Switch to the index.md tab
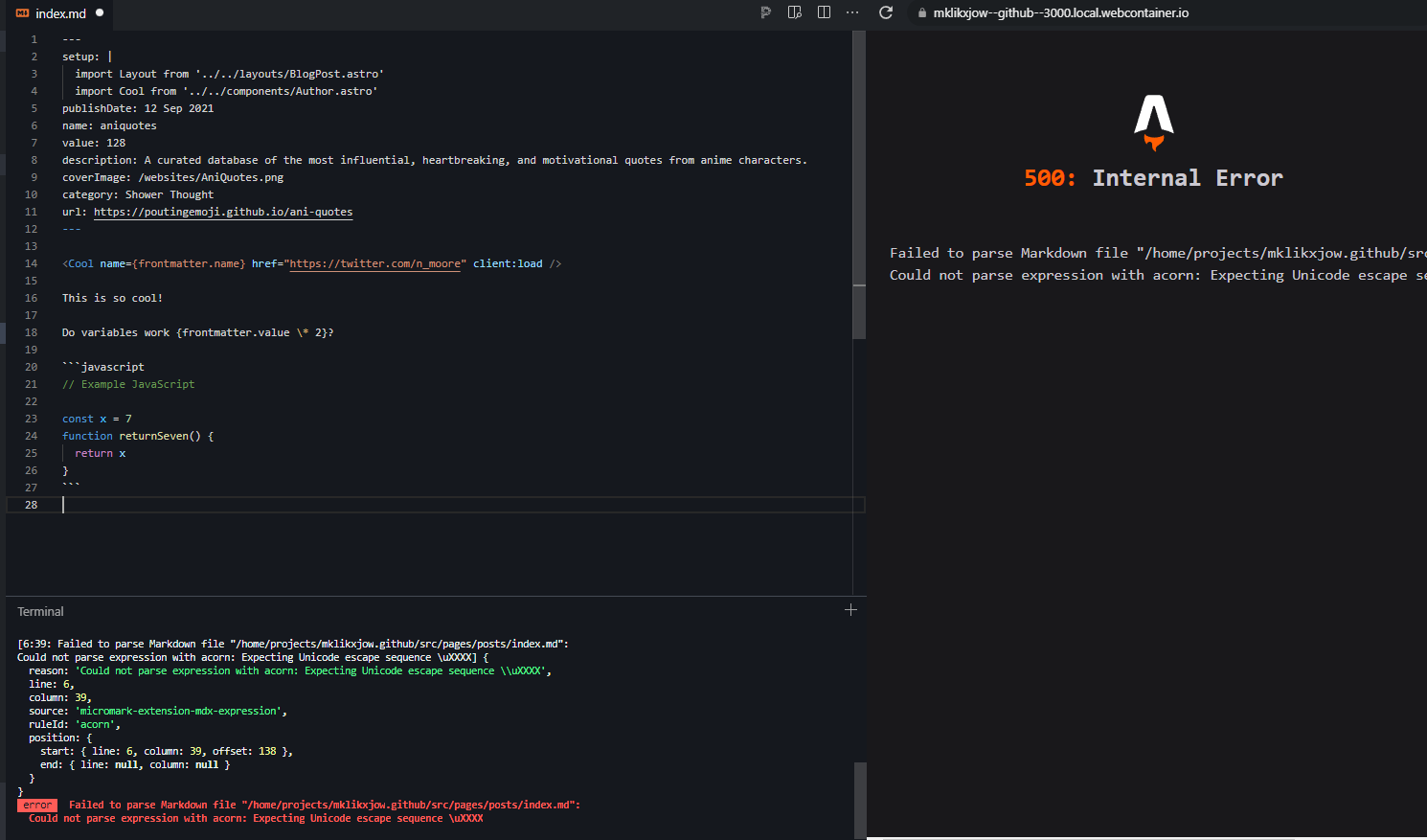This screenshot has width=1427, height=840. click(54, 14)
